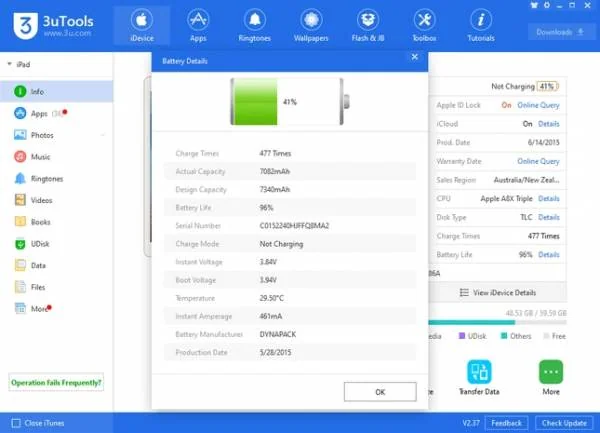Open CPU Details link
The image size is (600, 433).
pyautogui.click(x=548, y=199)
